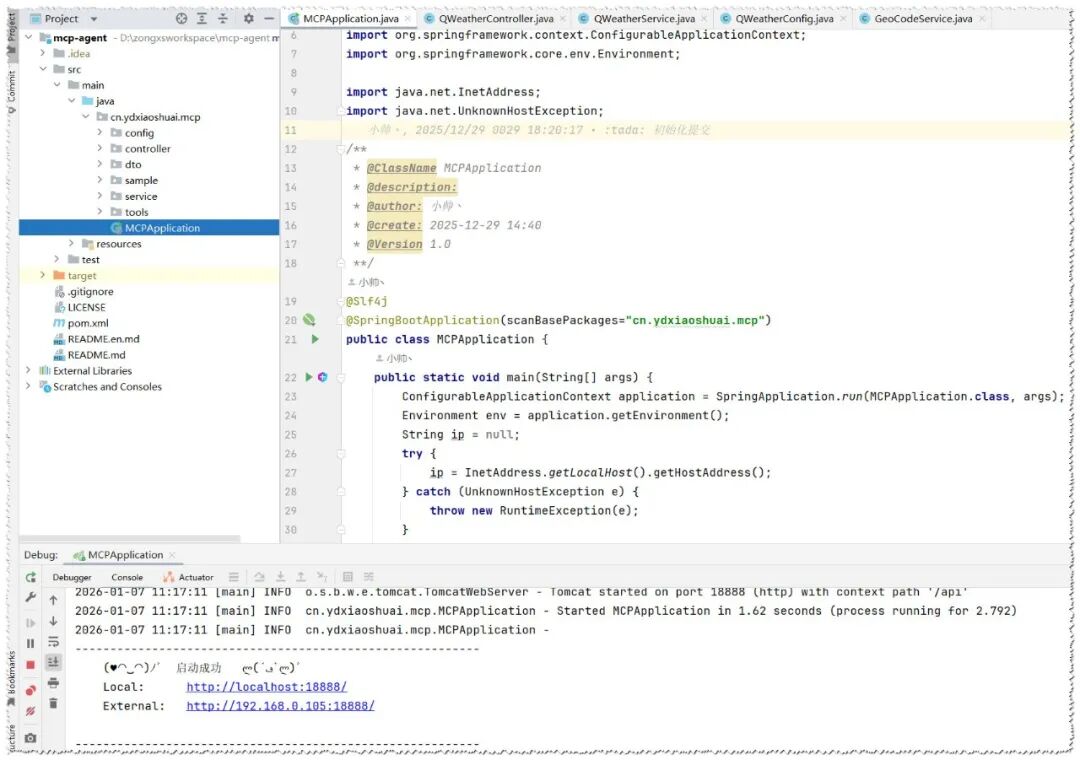Click Spring bean gutter icon line 20
This screenshot has height=760, width=1080.
(x=309, y=320)
